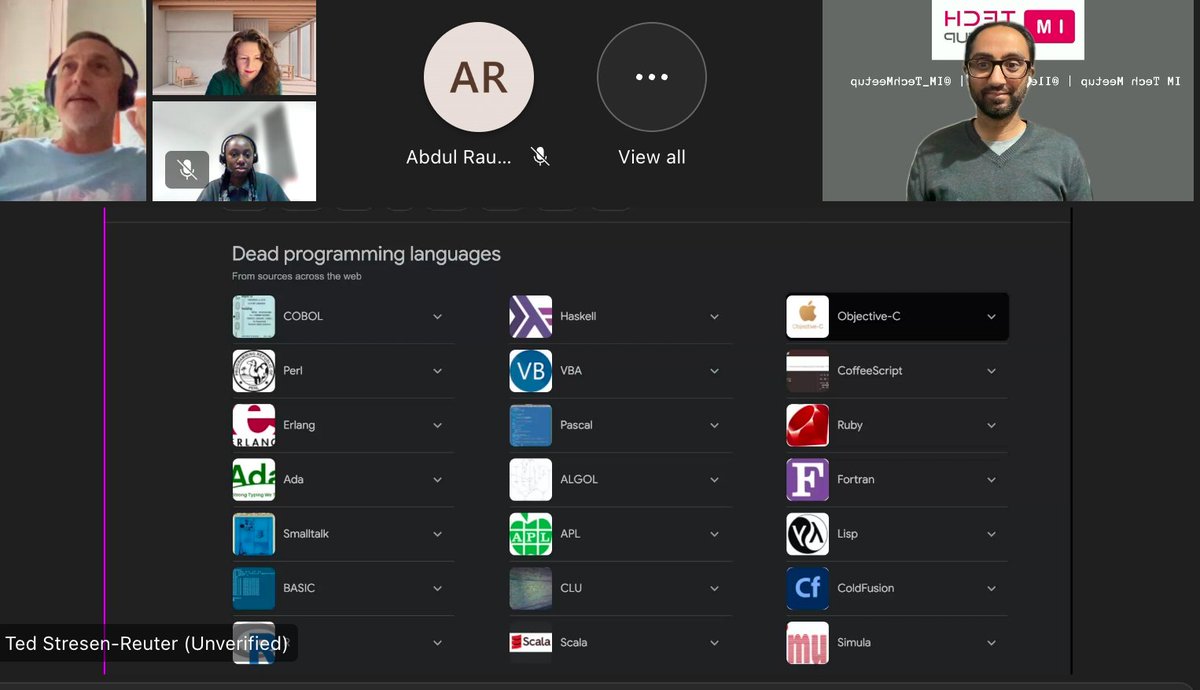Expand the Fortran entry chevron
Image resolution: width=1200 pixels, height=690 pixels.
[x=991, y=480]
